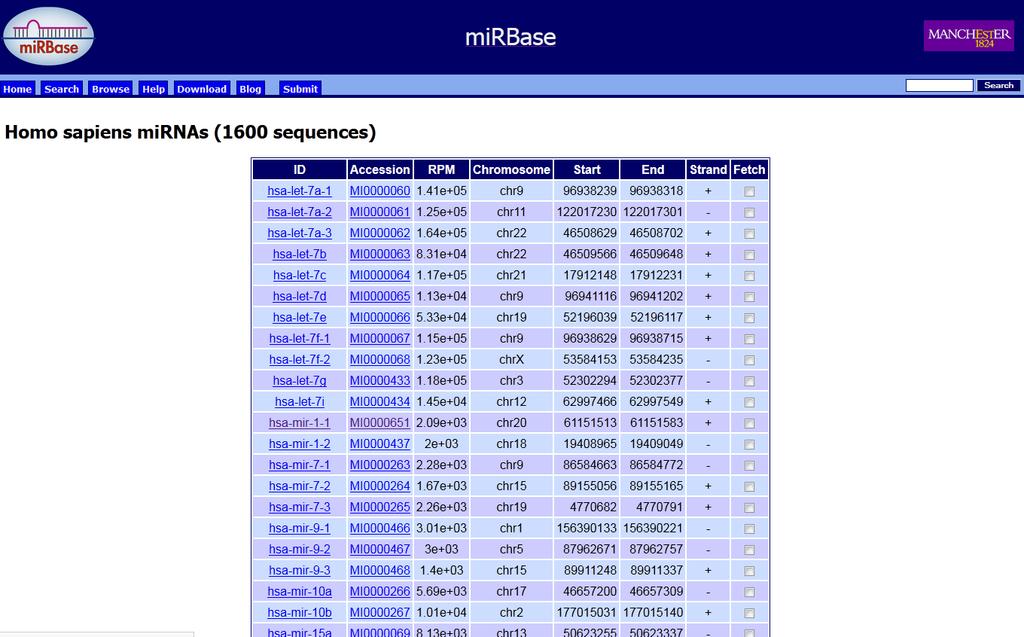The height and width of the screenshot is (637, 1024).
Task: Open the hsa-mir-1-2 ID link
Action: [299, 444]
